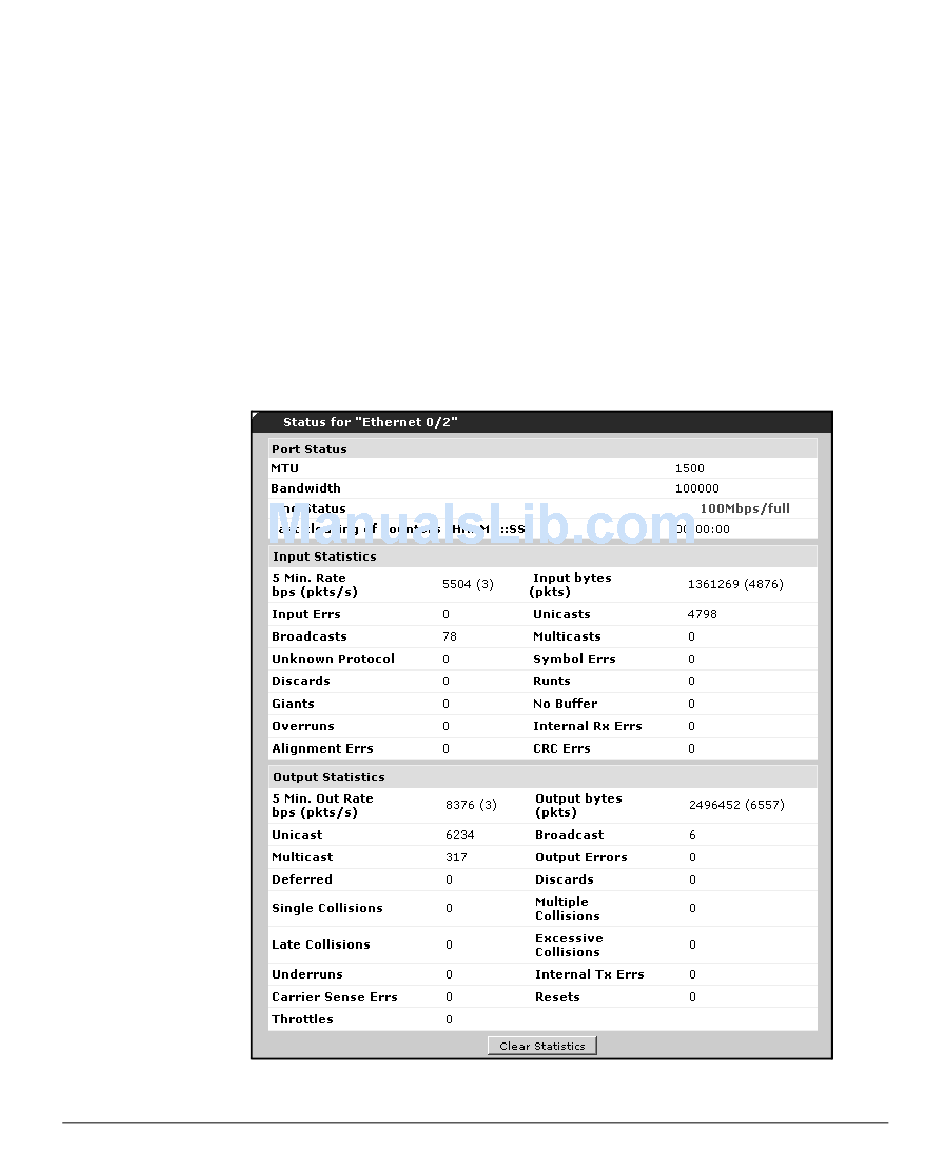950x1157 pixels.
Task: Select the Broadcasts label in Input Statistics
Action: point(309,636)
